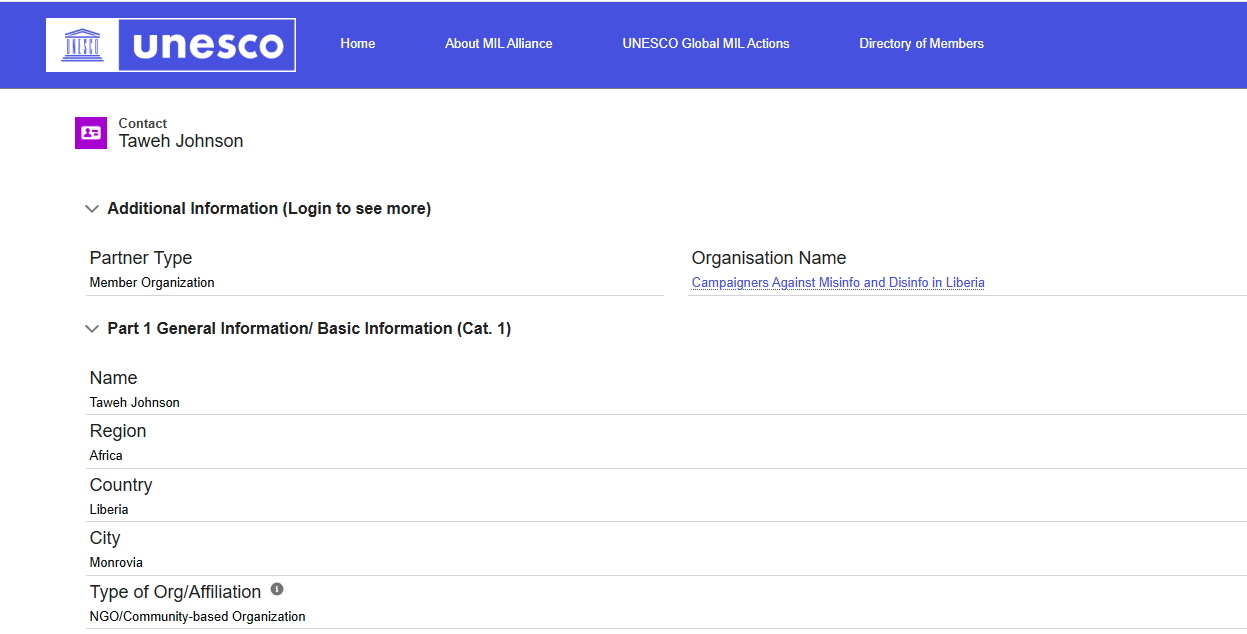
Task: Click the unesco wordmark in header
Action: pos(207,45)
